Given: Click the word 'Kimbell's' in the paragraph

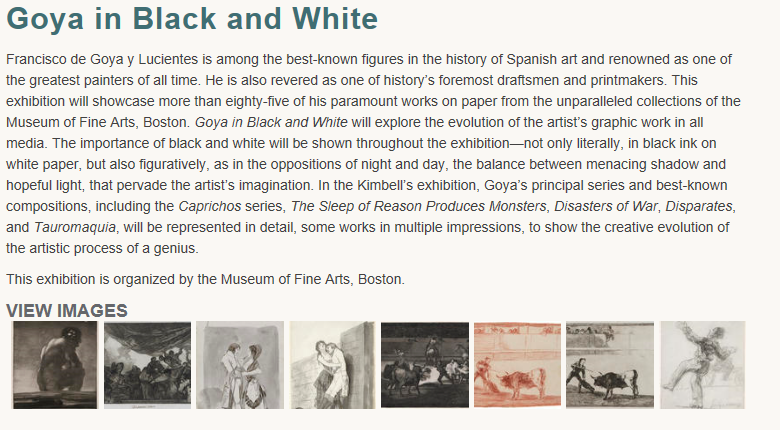Looking at the screenshot, I should click(358, 185).
